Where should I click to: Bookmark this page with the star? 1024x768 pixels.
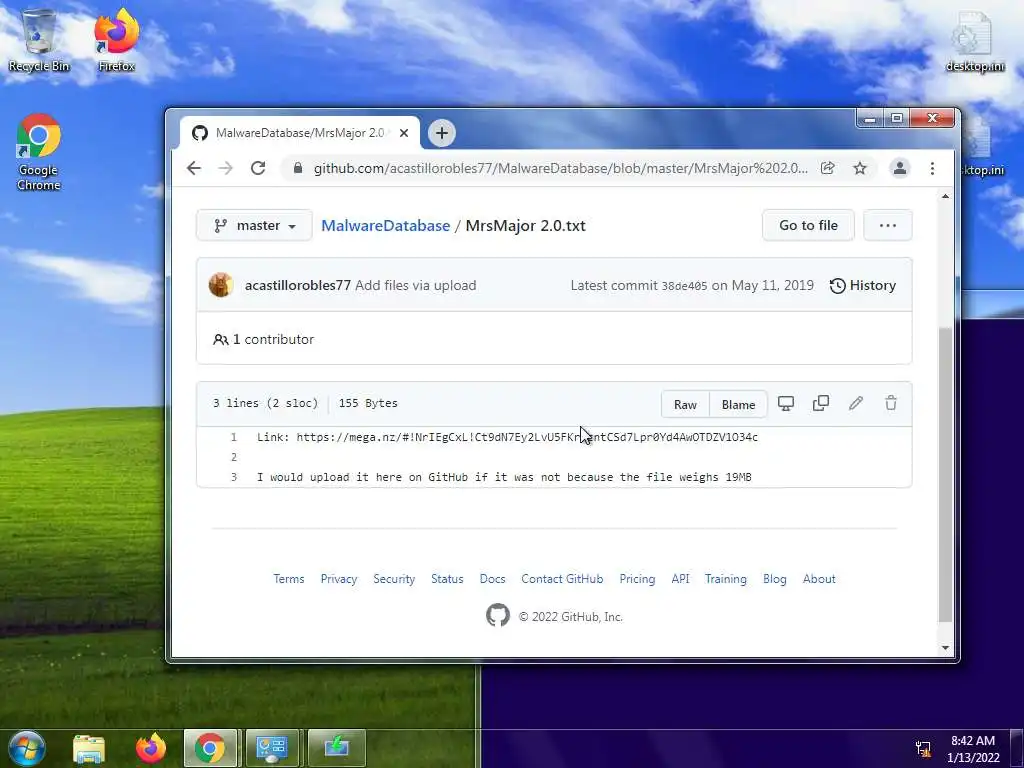[x=860, y=168]
